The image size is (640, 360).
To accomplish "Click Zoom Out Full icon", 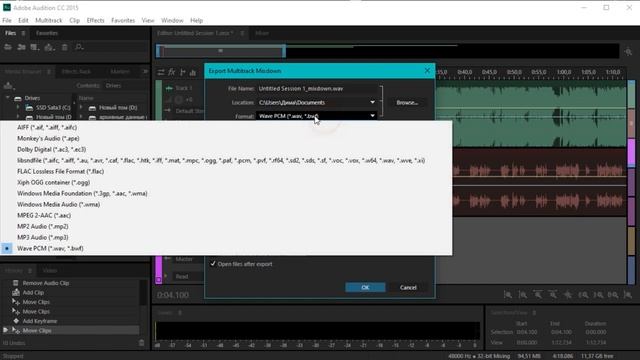I will (x=568, y=295).
